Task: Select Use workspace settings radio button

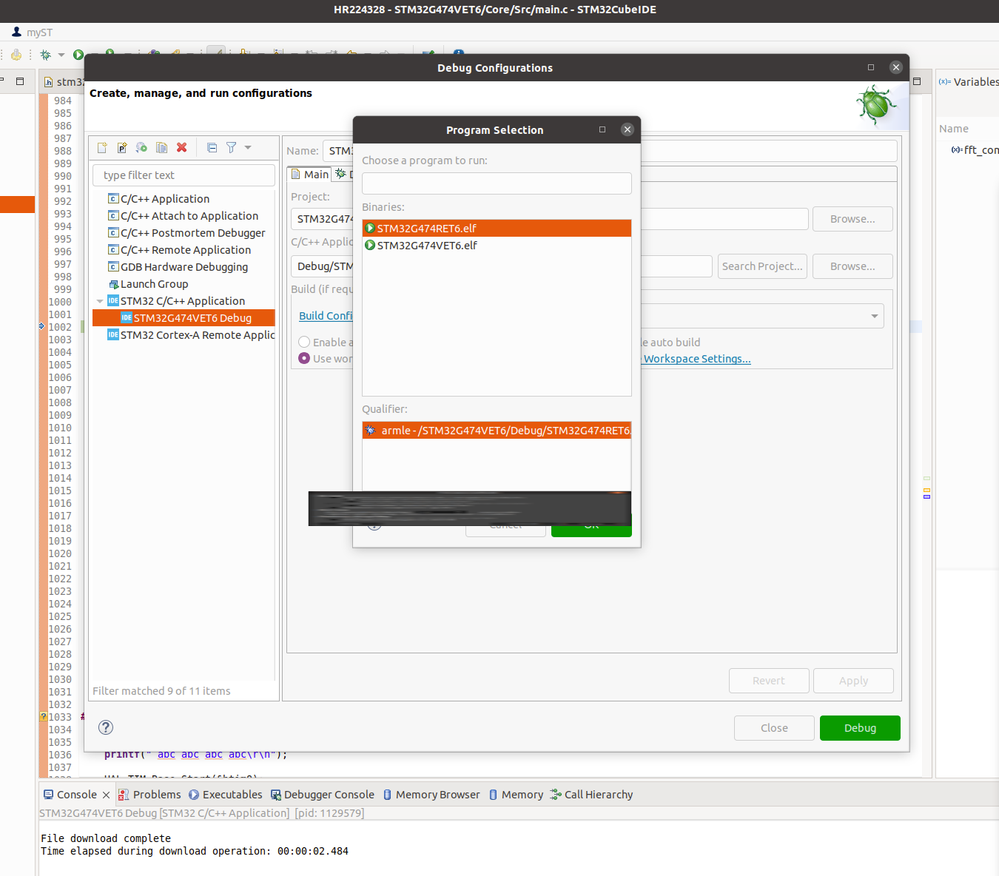Action: coord(305,359)
